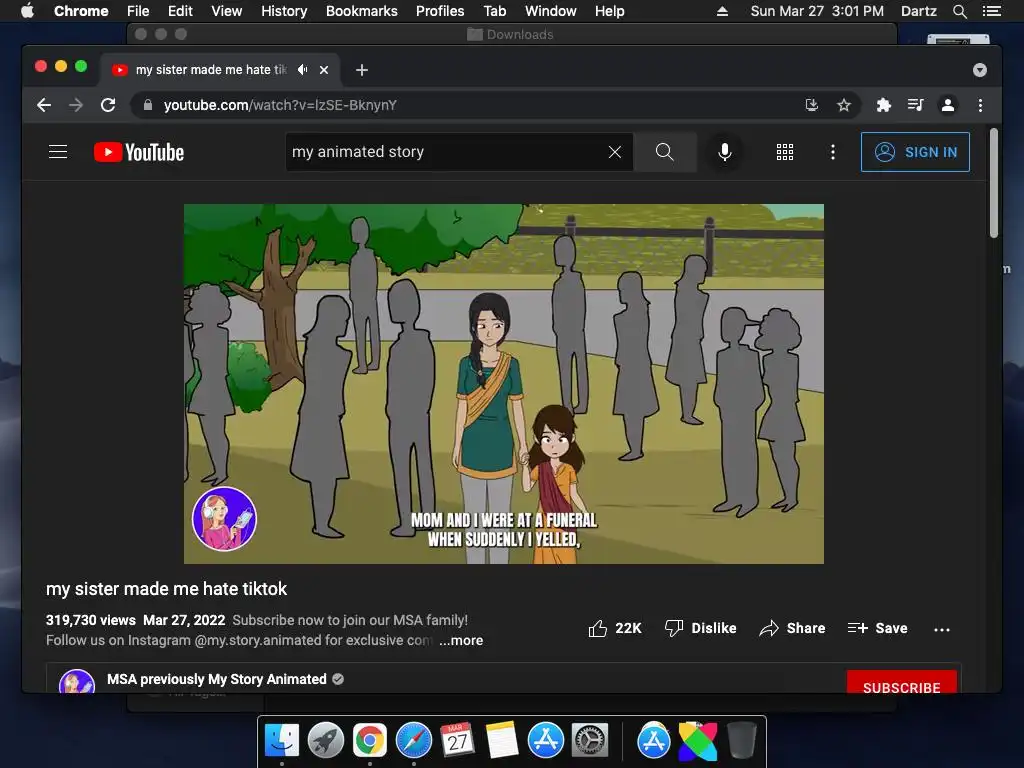The image size is (1024, 768).
Task: Click the address bar URL
Action: 280,105
